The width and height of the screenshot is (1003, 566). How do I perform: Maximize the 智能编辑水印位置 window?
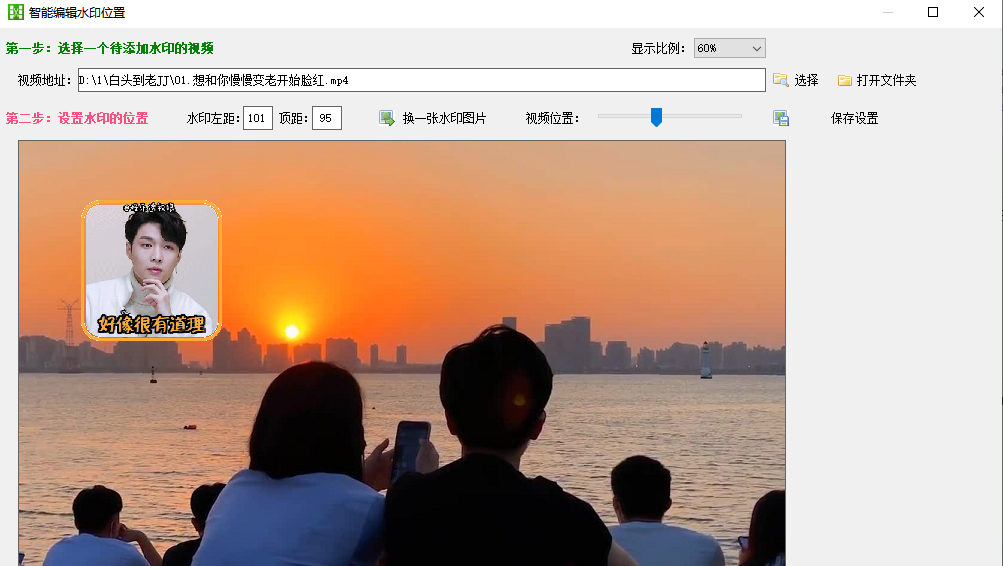tap(933, 12)
